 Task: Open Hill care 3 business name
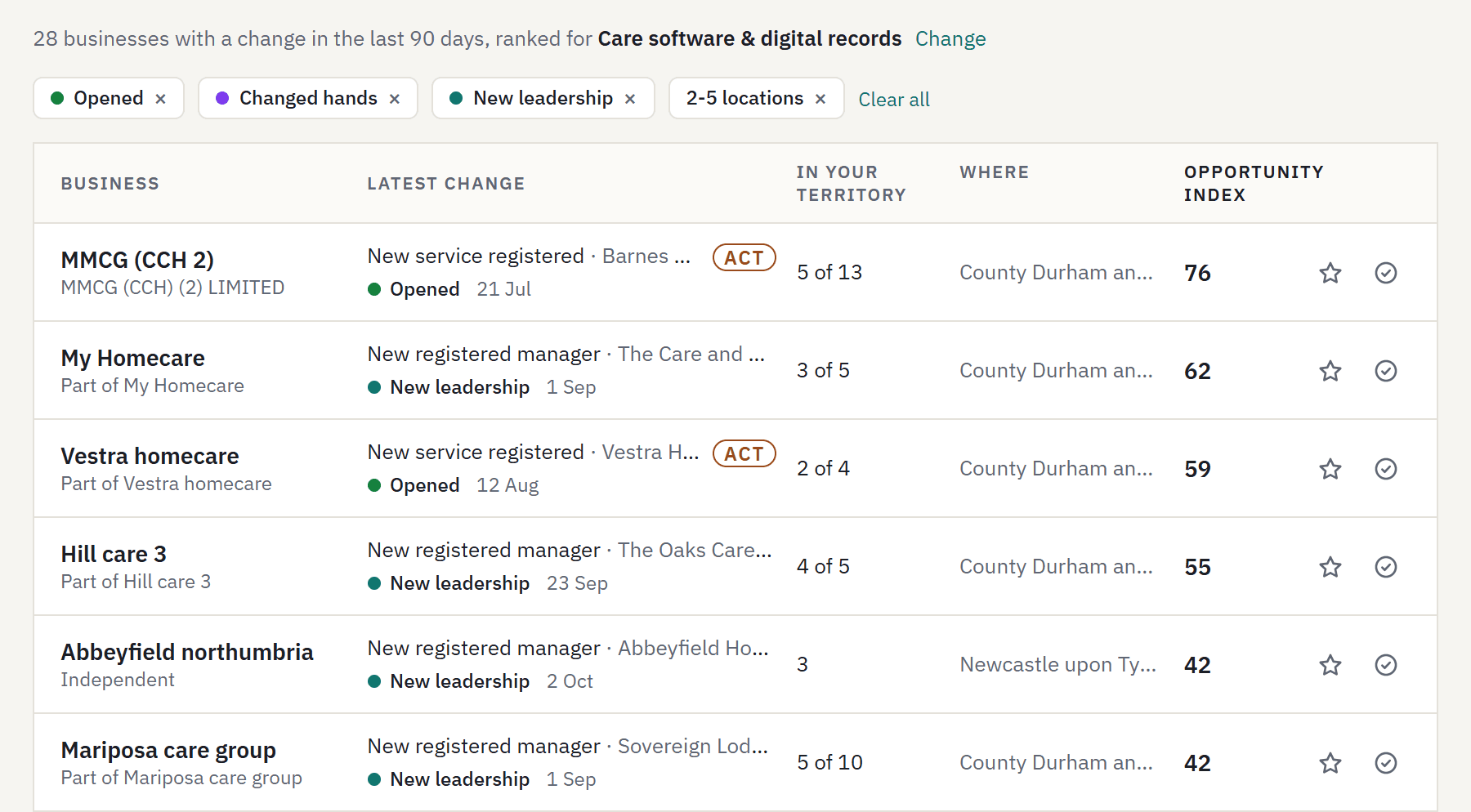[x=114, y=554]
